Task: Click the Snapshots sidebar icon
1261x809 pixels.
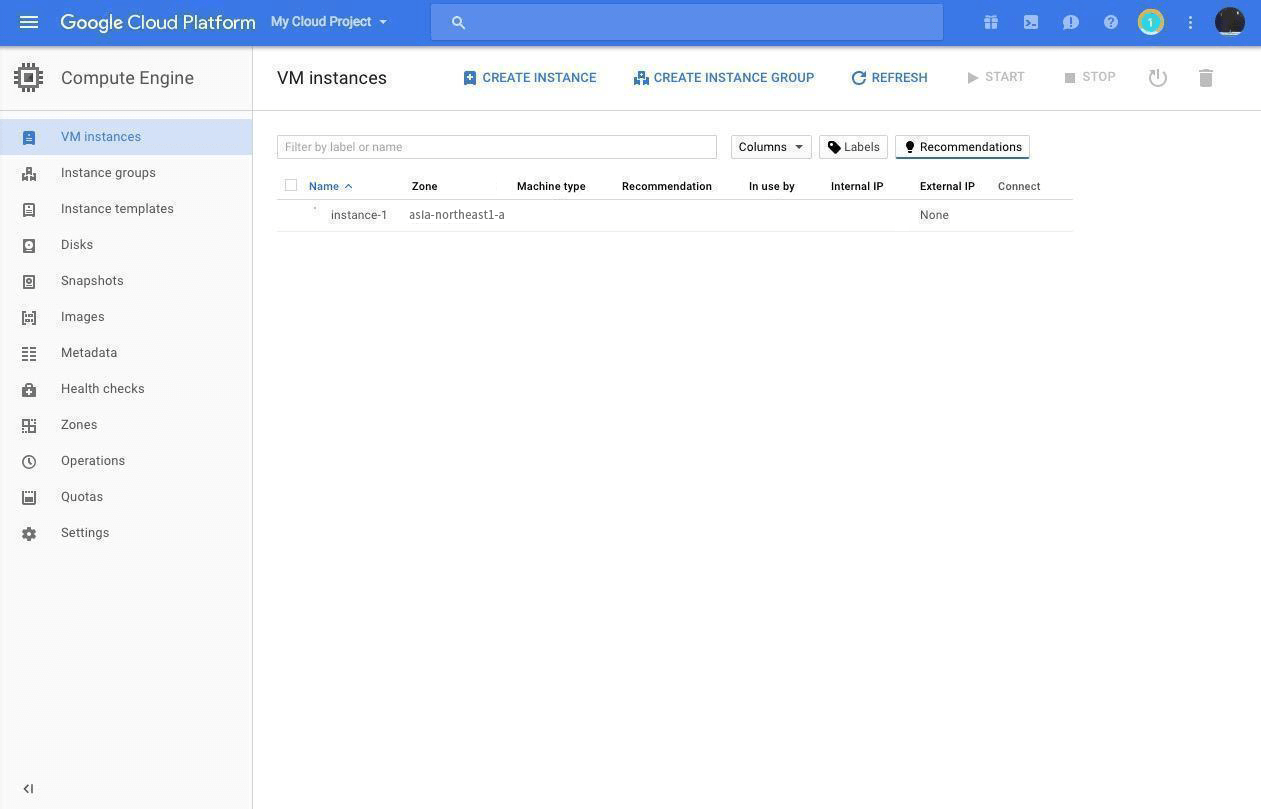Action: [x=29, y=282]
